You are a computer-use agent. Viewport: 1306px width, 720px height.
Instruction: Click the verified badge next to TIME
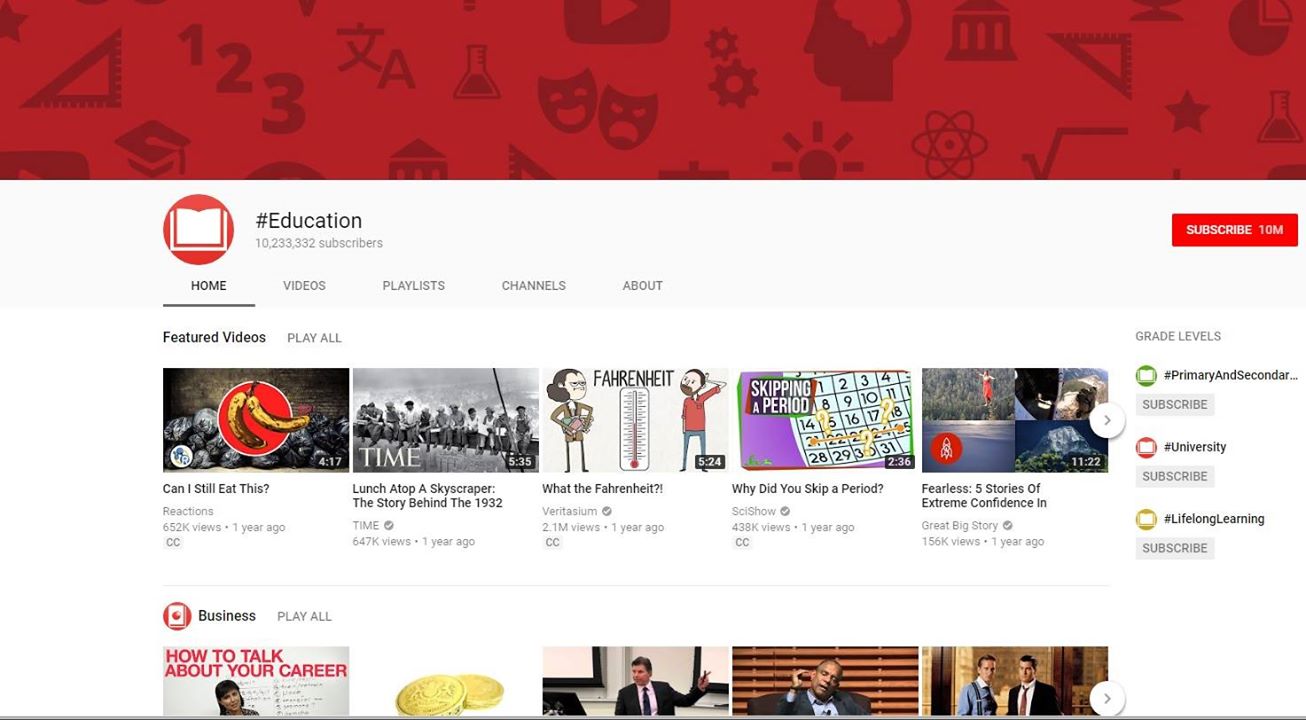coord(389,526)
